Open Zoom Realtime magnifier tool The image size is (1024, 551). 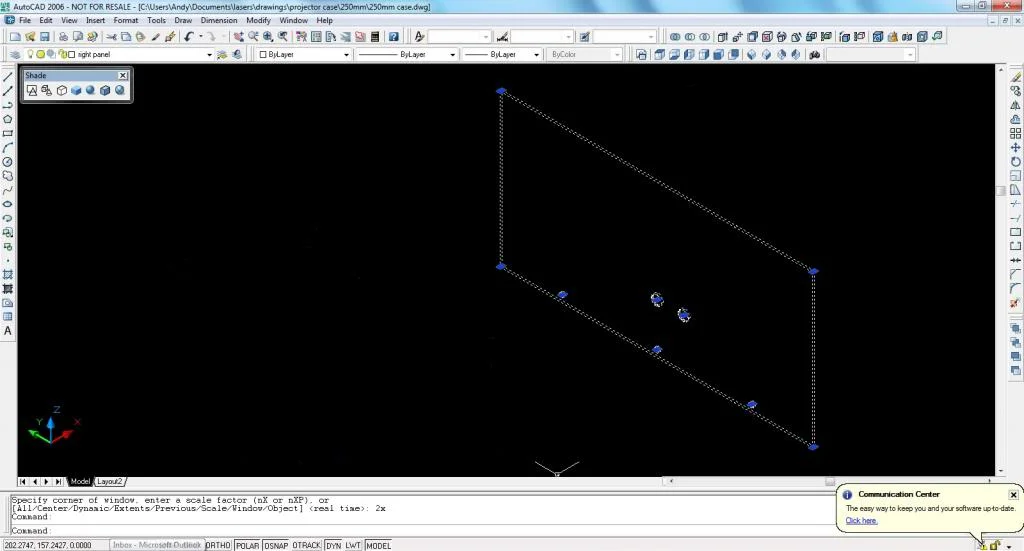click(253, 37)
